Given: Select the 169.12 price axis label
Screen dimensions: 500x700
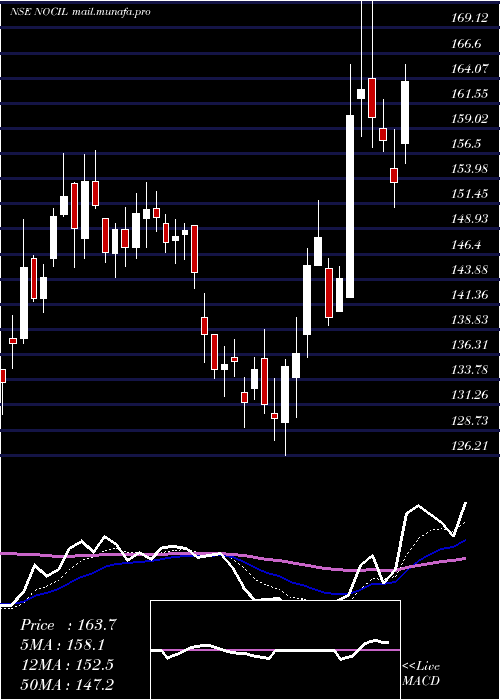Looking at the screenshot, I should 470,18.
